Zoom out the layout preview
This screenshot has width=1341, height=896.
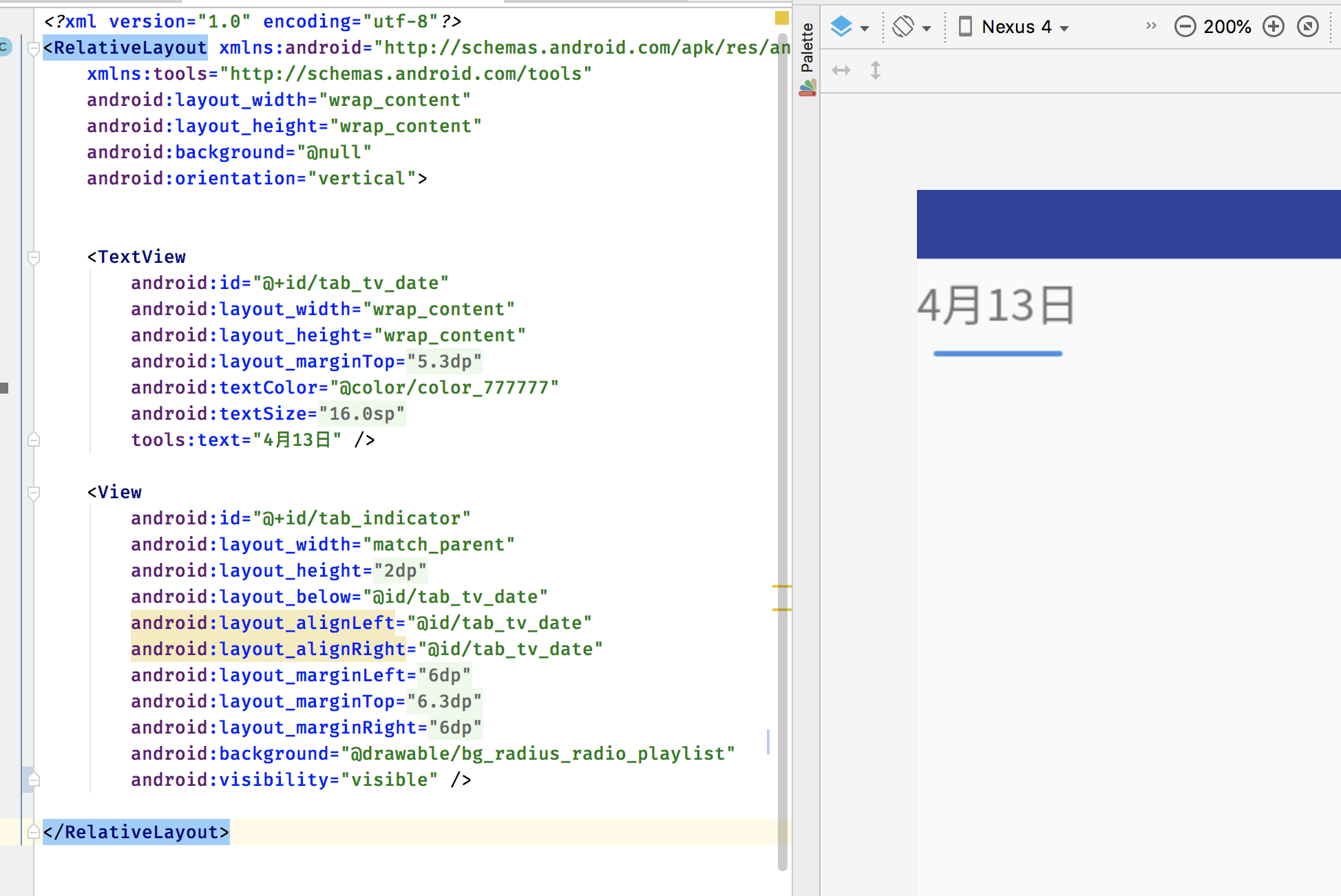1185,26
